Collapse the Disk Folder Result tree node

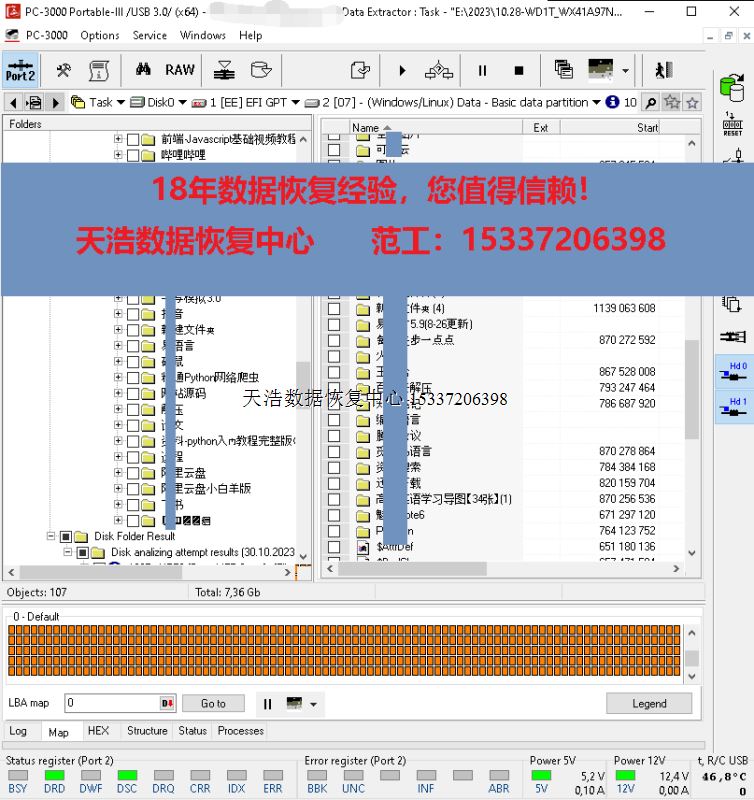(x=50, y=536)
